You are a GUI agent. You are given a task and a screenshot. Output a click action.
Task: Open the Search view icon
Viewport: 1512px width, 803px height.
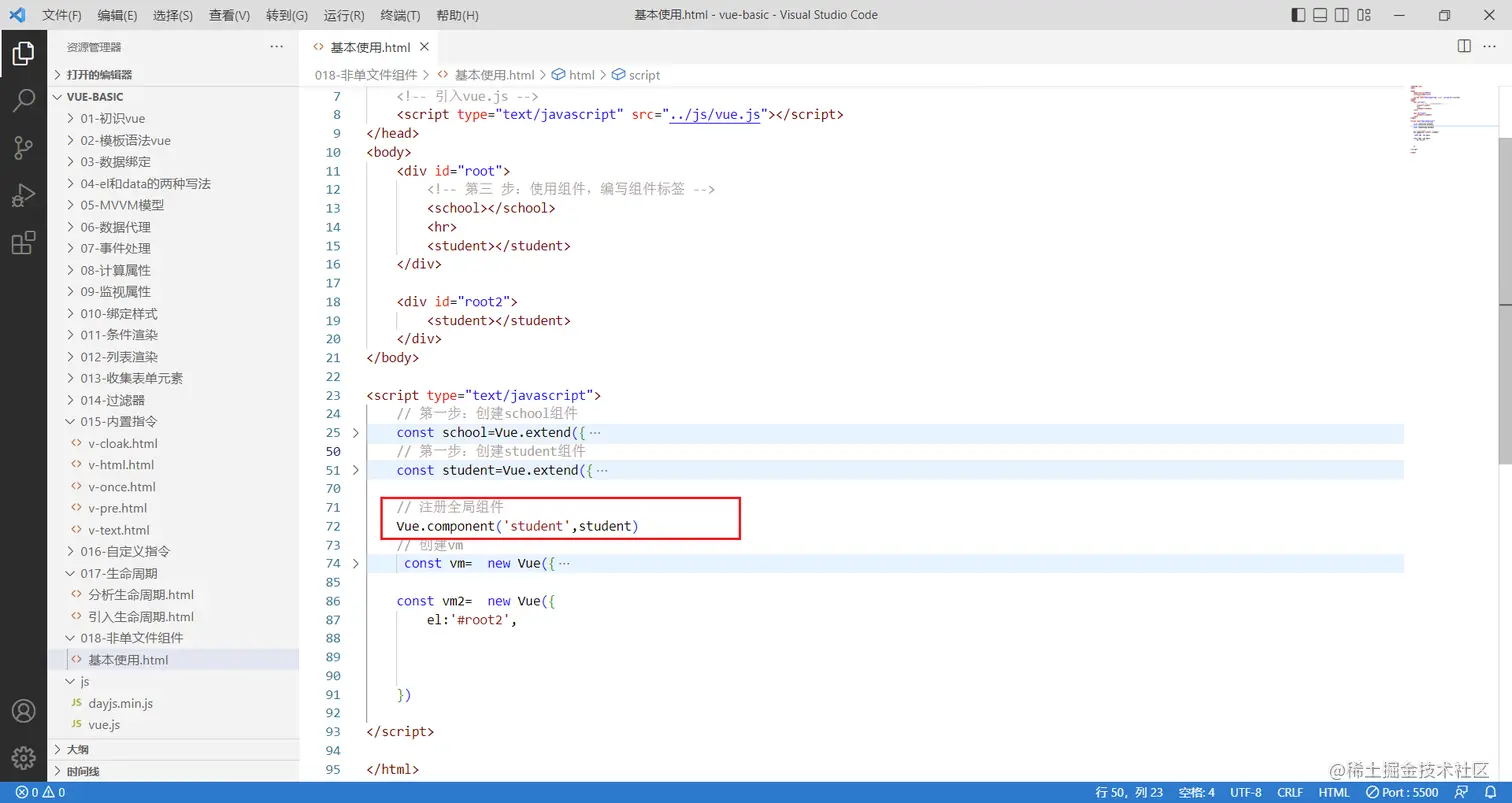(23, 101)
